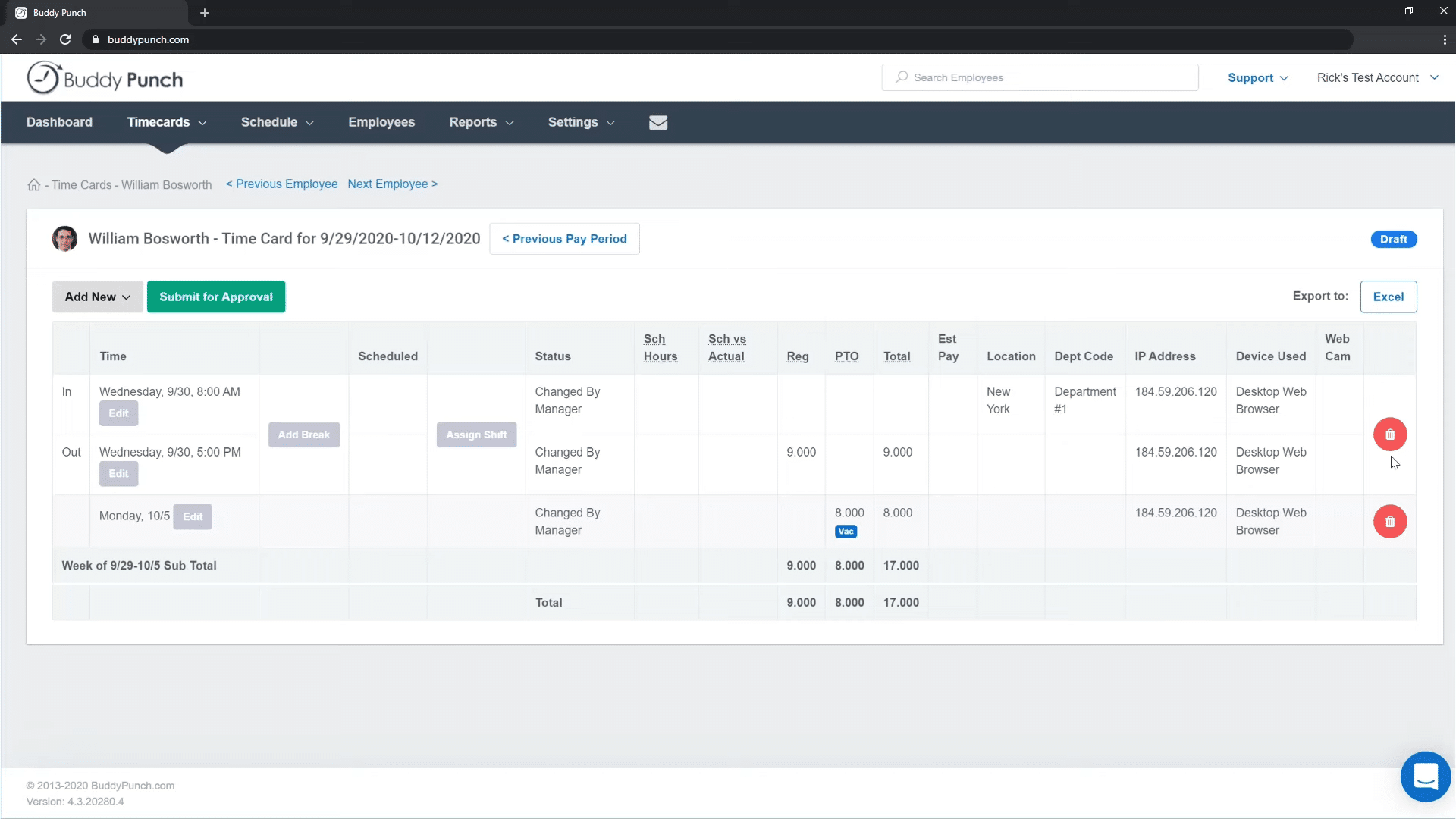Open the chat support bubble
This screenshot has height=819, width=1456.
pos(1426,777)
